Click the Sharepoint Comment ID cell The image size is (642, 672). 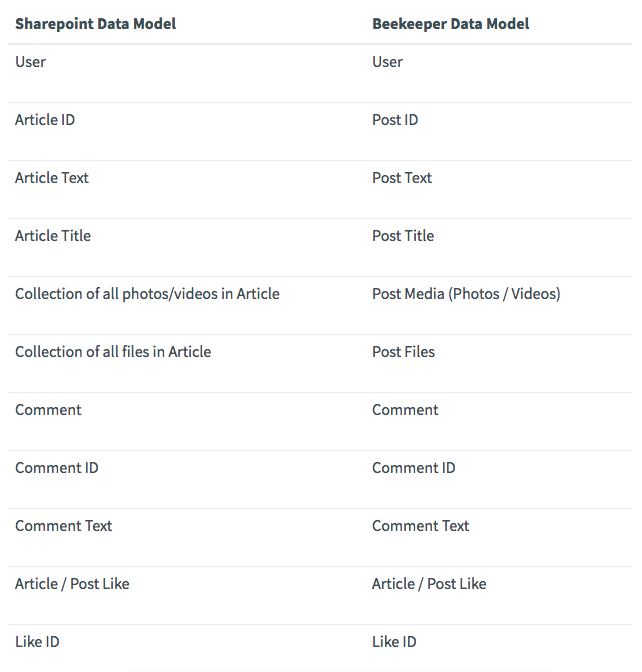57,468
